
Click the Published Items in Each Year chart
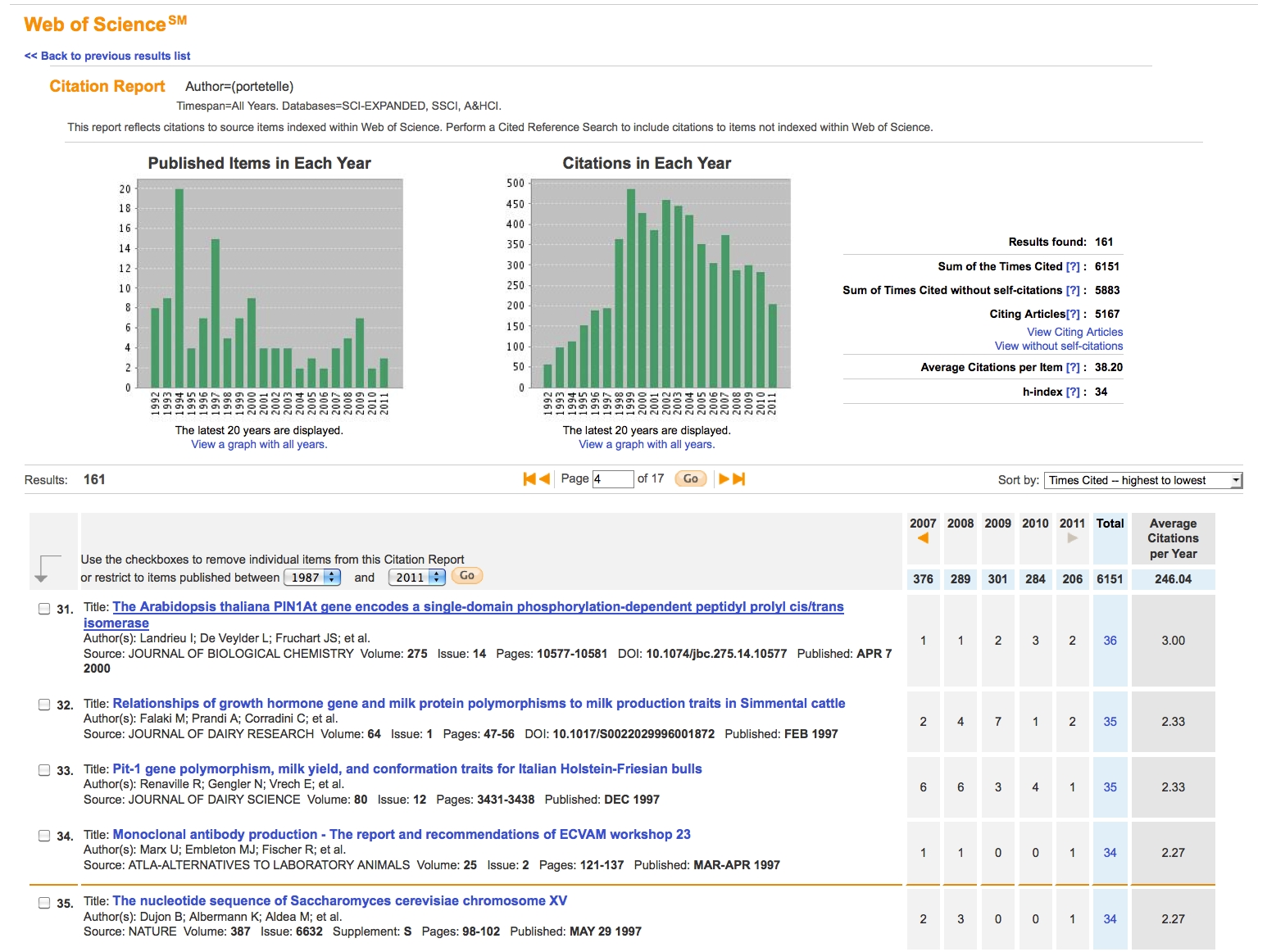260,283
